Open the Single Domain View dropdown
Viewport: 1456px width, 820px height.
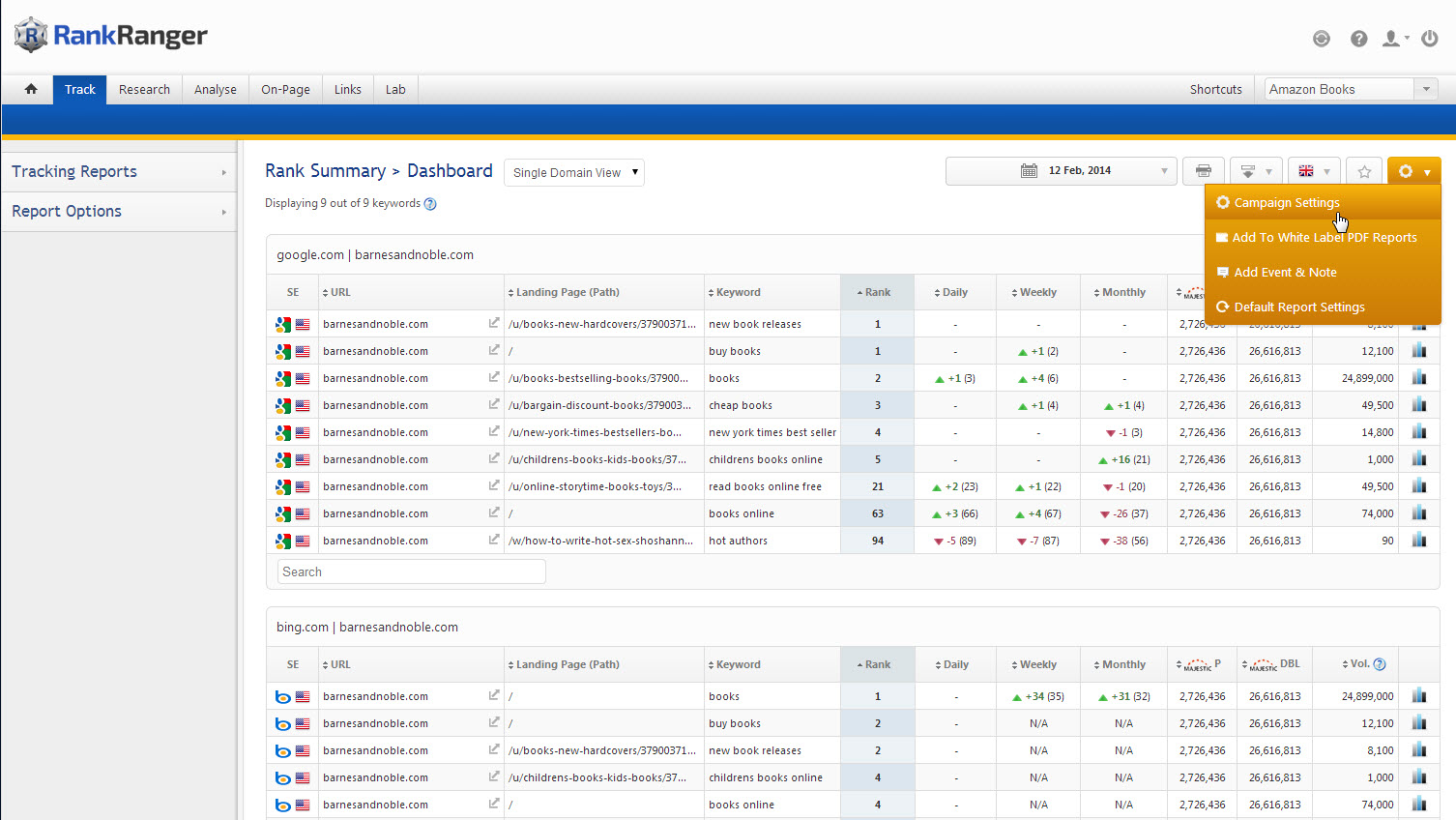574,172
